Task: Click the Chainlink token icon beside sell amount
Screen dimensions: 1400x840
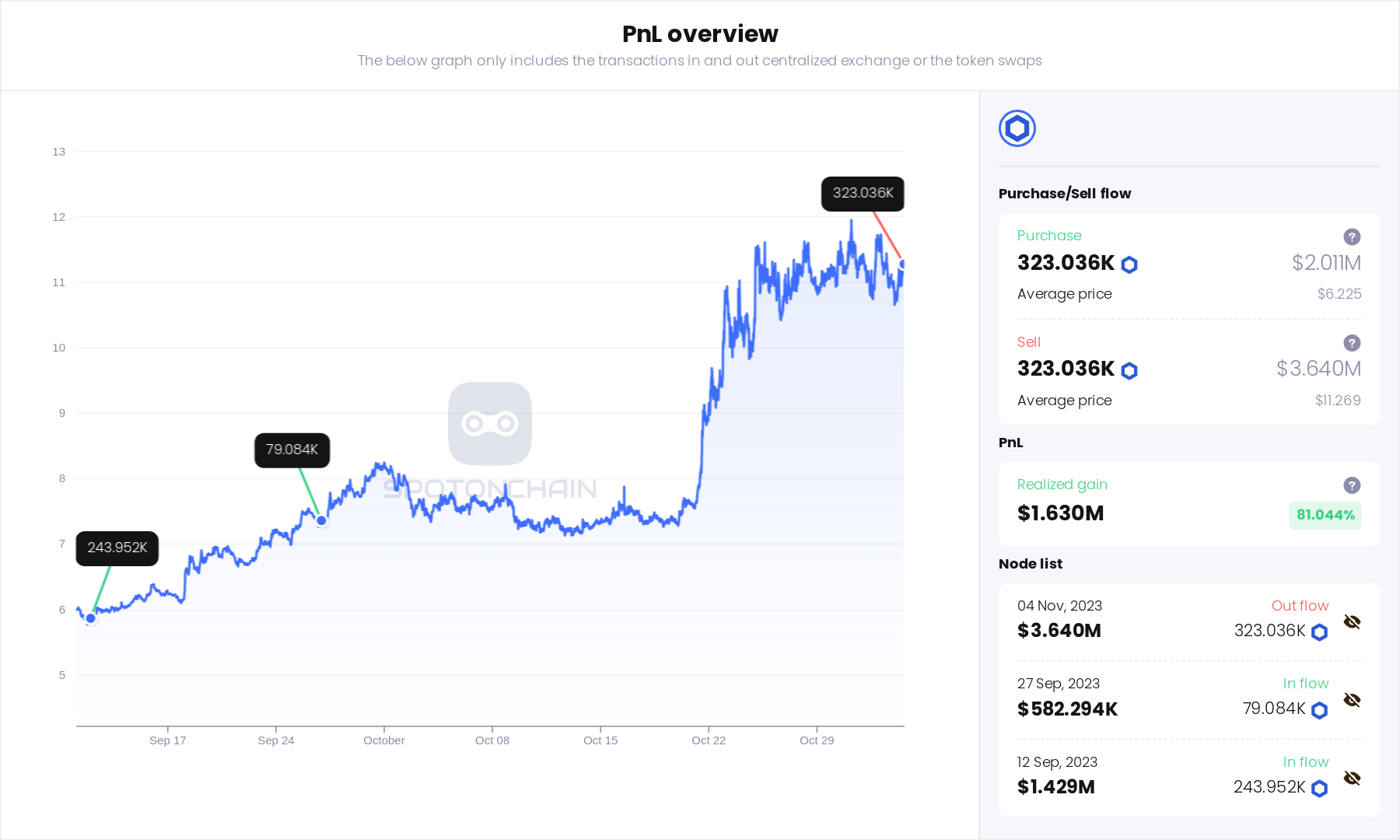Action: pyautogui.click(x=1129, y=370)
